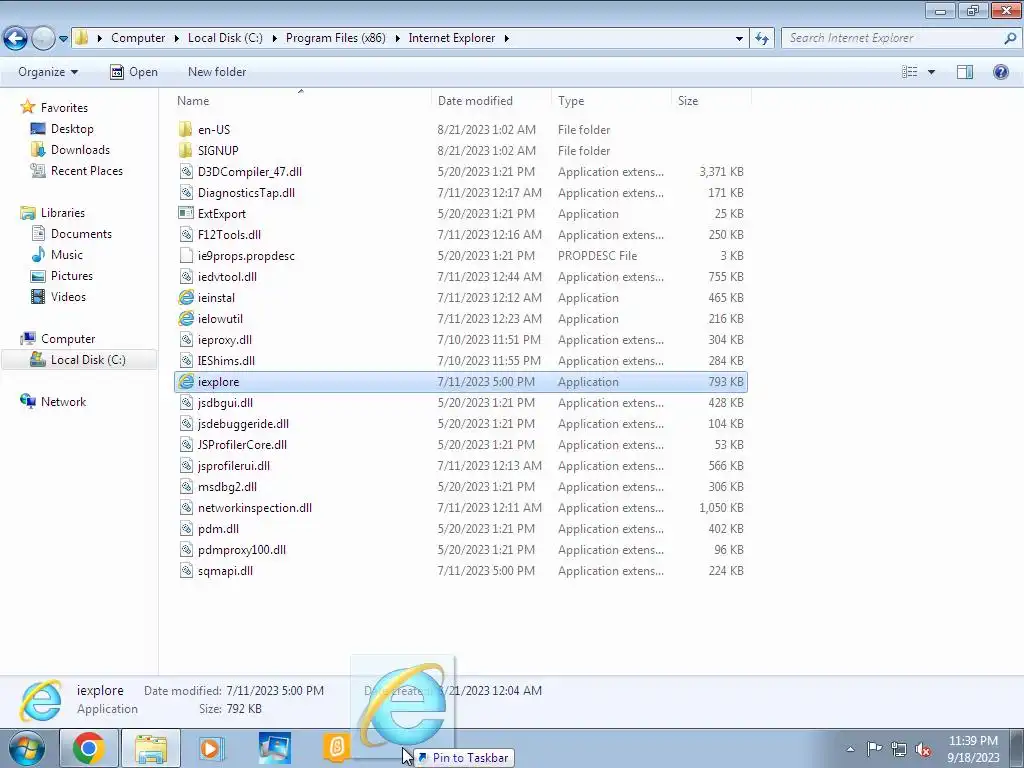1024x768 pixels.
Task: Click the search magnifier icon
Action: (x=1010, y=38)
